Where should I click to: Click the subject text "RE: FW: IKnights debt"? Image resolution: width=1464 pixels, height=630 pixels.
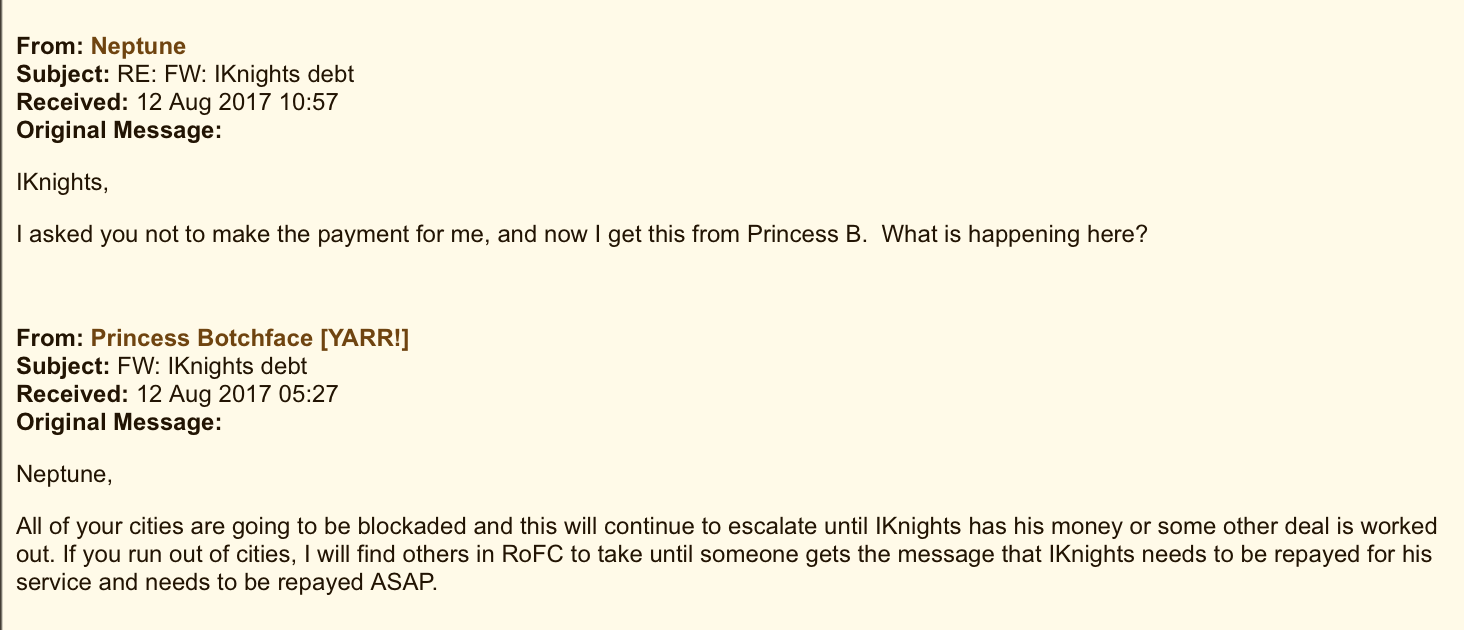(x=243, y=74)
